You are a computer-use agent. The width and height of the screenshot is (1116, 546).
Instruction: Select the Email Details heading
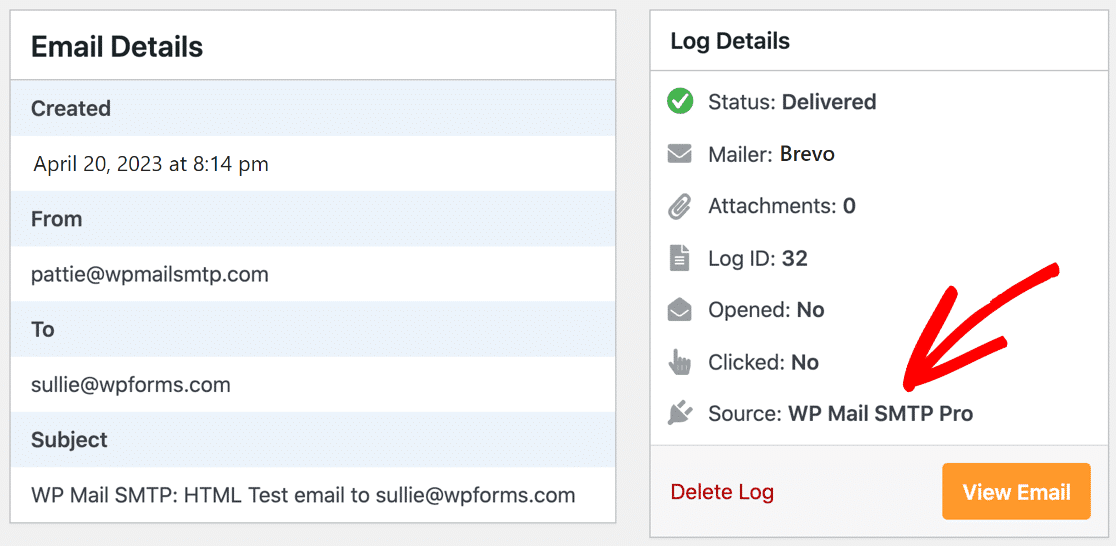[x=117, y=47]
